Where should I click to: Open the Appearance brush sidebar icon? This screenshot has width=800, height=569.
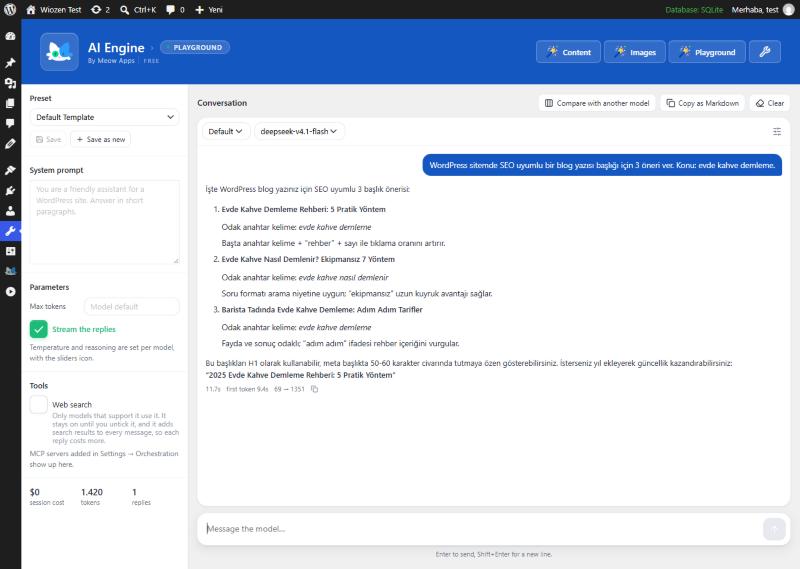(x=10, y=170)
